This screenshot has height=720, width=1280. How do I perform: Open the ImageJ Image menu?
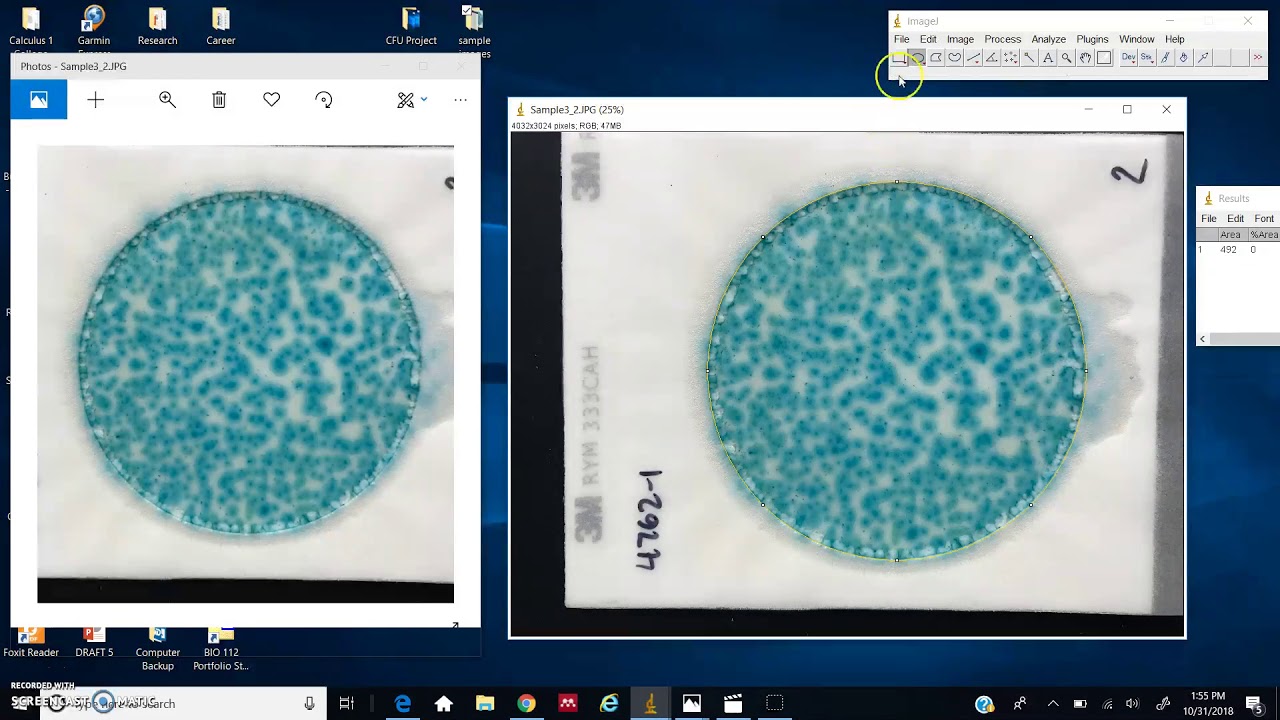click(960, 39)
